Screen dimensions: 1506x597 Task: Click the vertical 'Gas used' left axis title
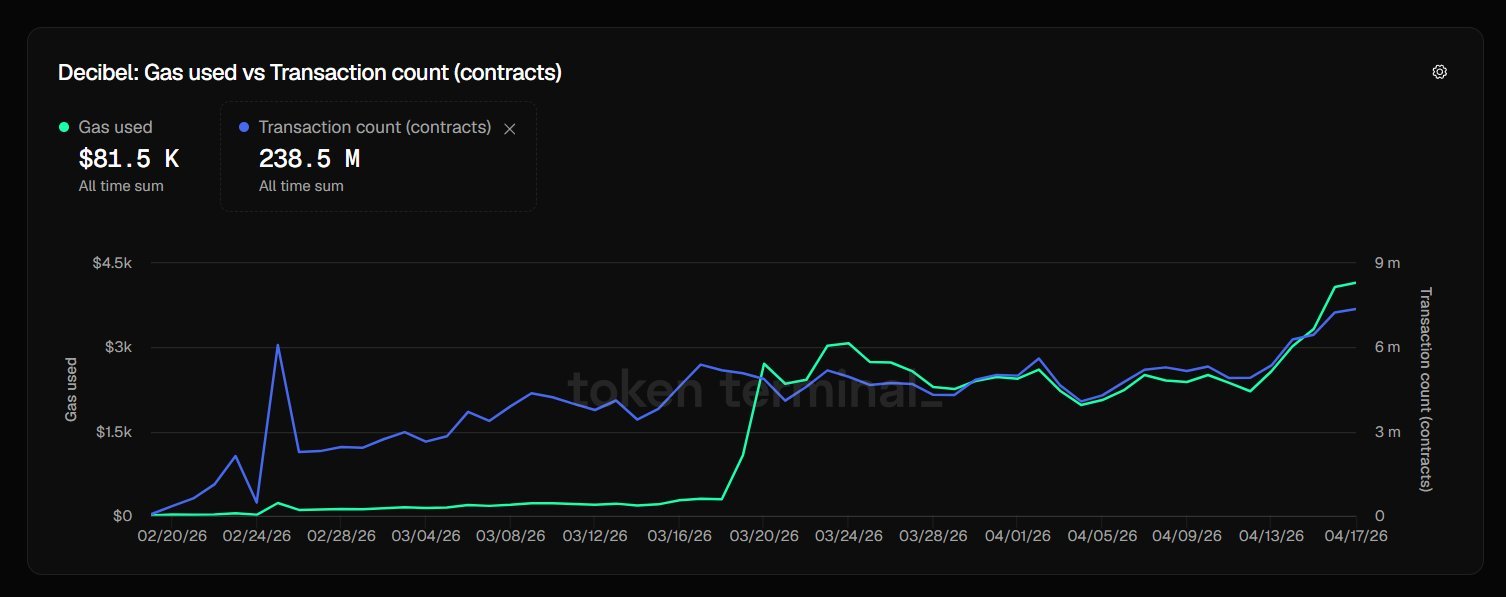coord(72,389)
